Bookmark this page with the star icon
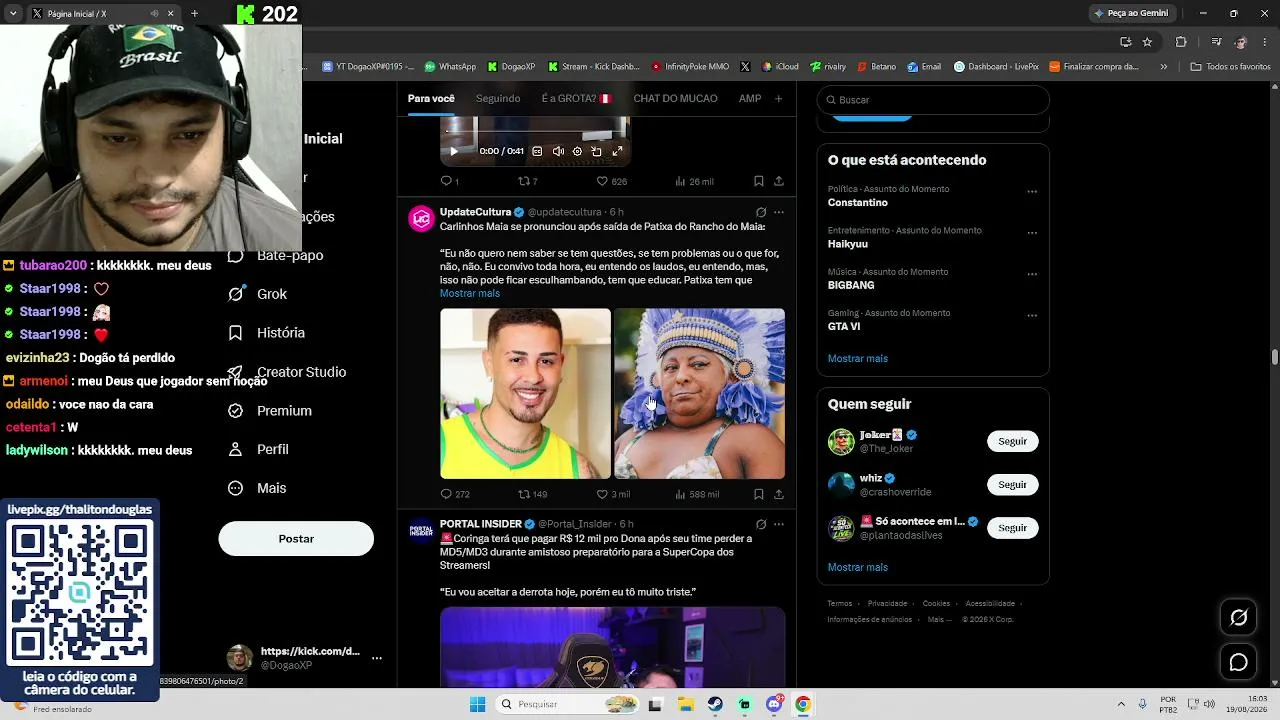The height and width of the screenshot is (720, 1280). (x=1147, y=42)
